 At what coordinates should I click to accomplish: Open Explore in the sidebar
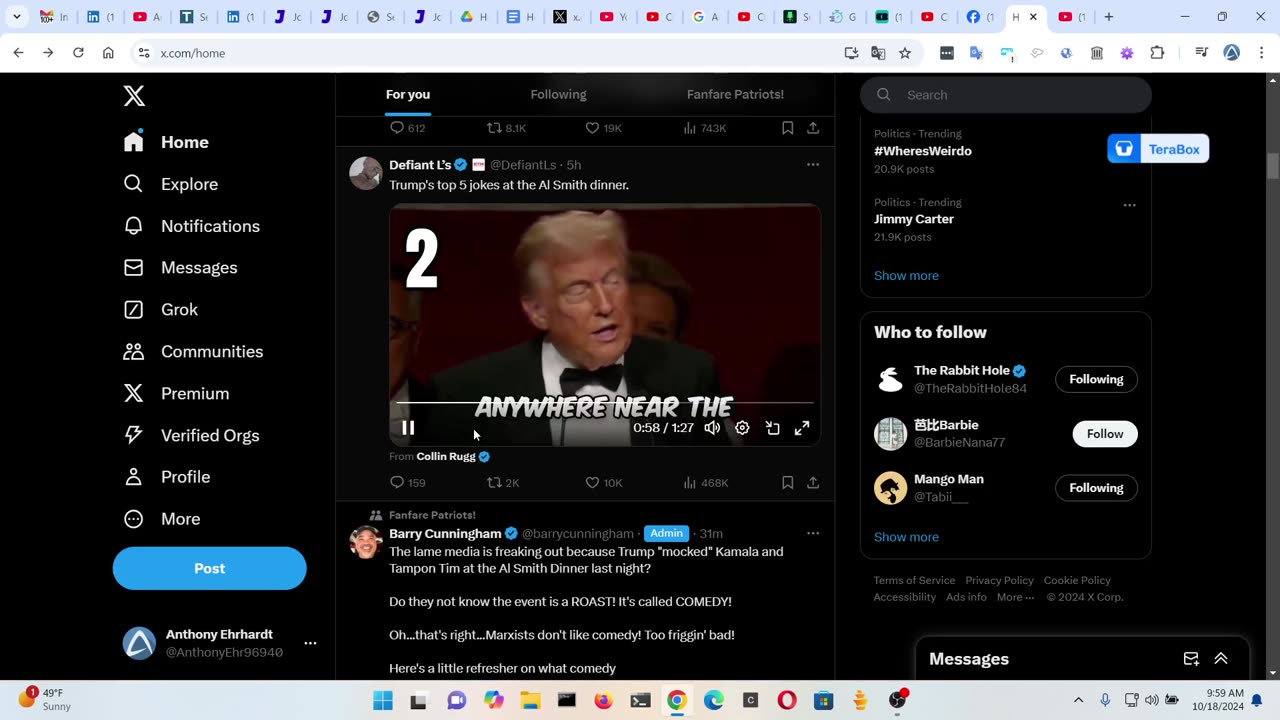tap(170, 184)
